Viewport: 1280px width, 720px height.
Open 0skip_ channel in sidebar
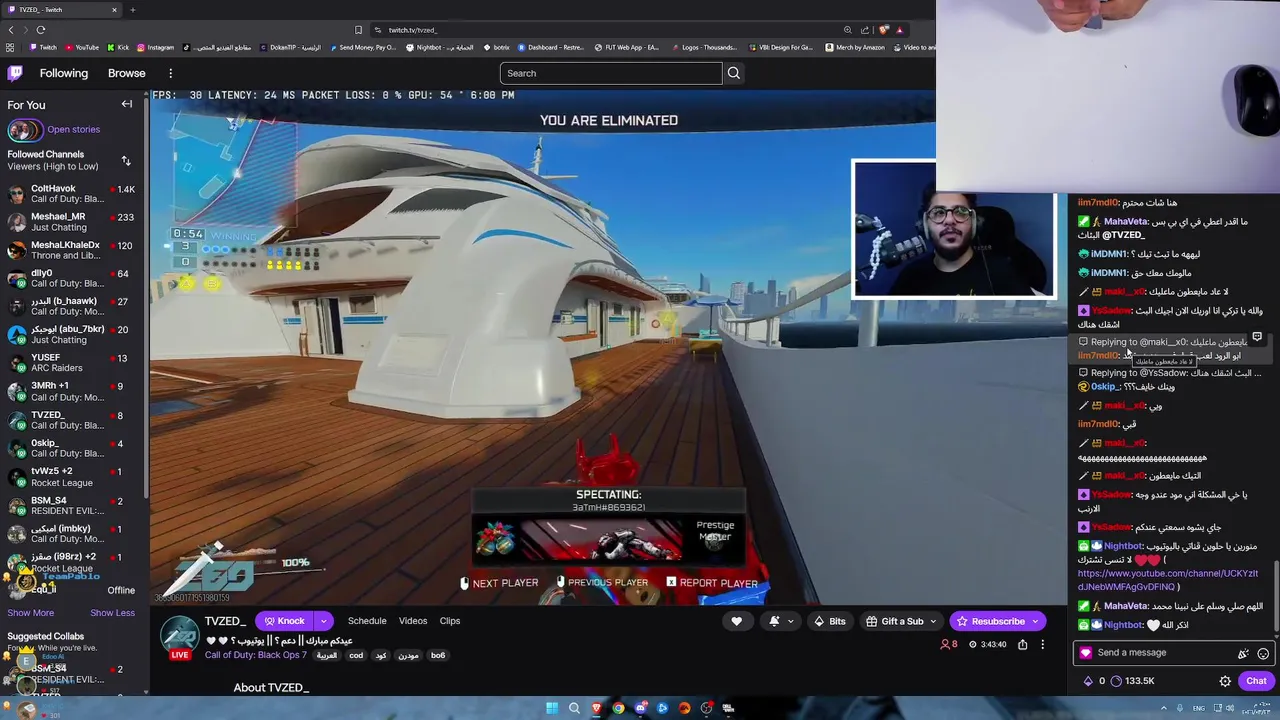click(x=72, y=448)
